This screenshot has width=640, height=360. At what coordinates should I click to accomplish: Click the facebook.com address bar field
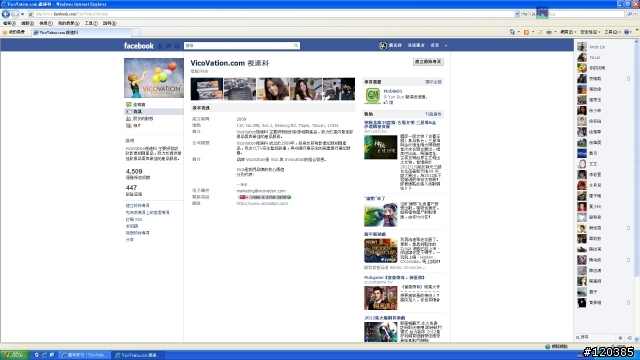click(x=271, y=14)
